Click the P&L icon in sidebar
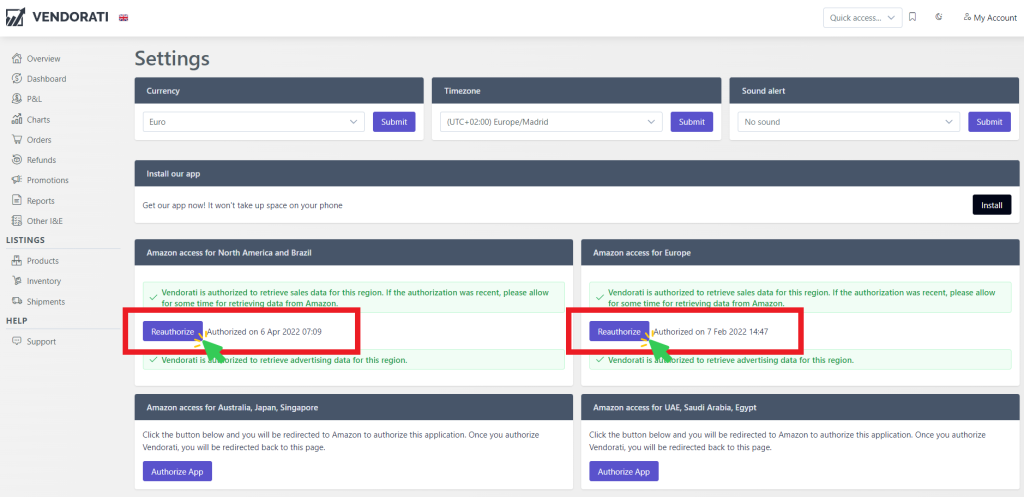The image size is (1024, 497). (x=17, y=99)
